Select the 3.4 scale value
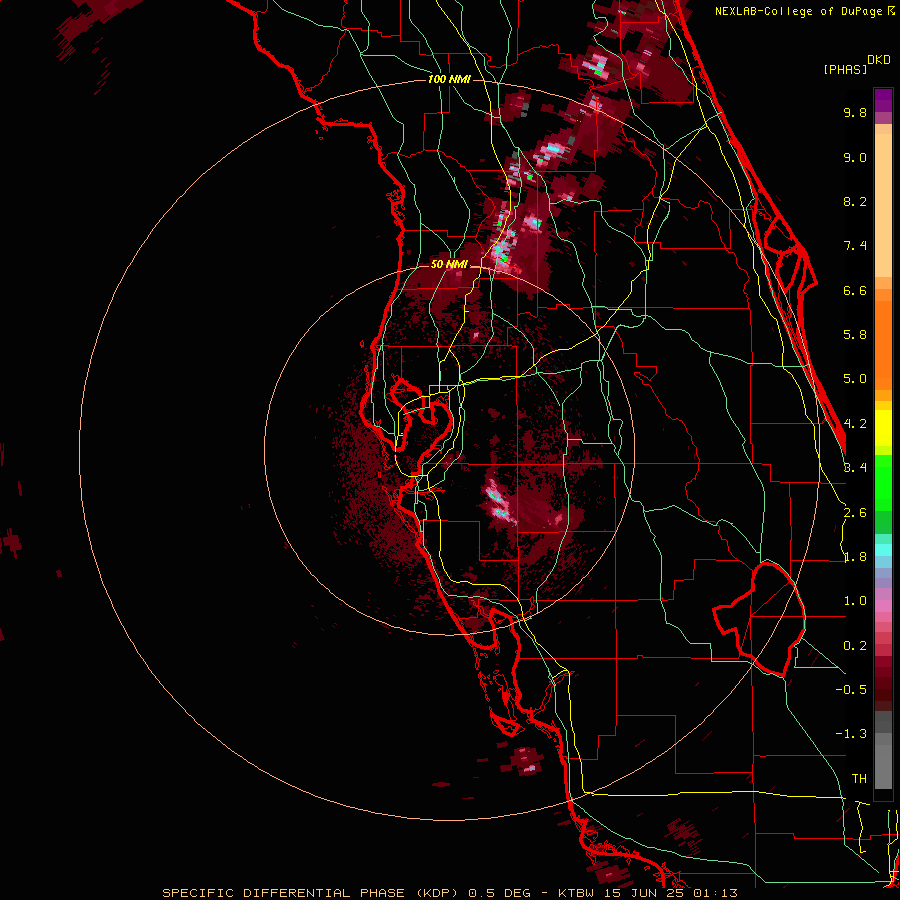 855,468
